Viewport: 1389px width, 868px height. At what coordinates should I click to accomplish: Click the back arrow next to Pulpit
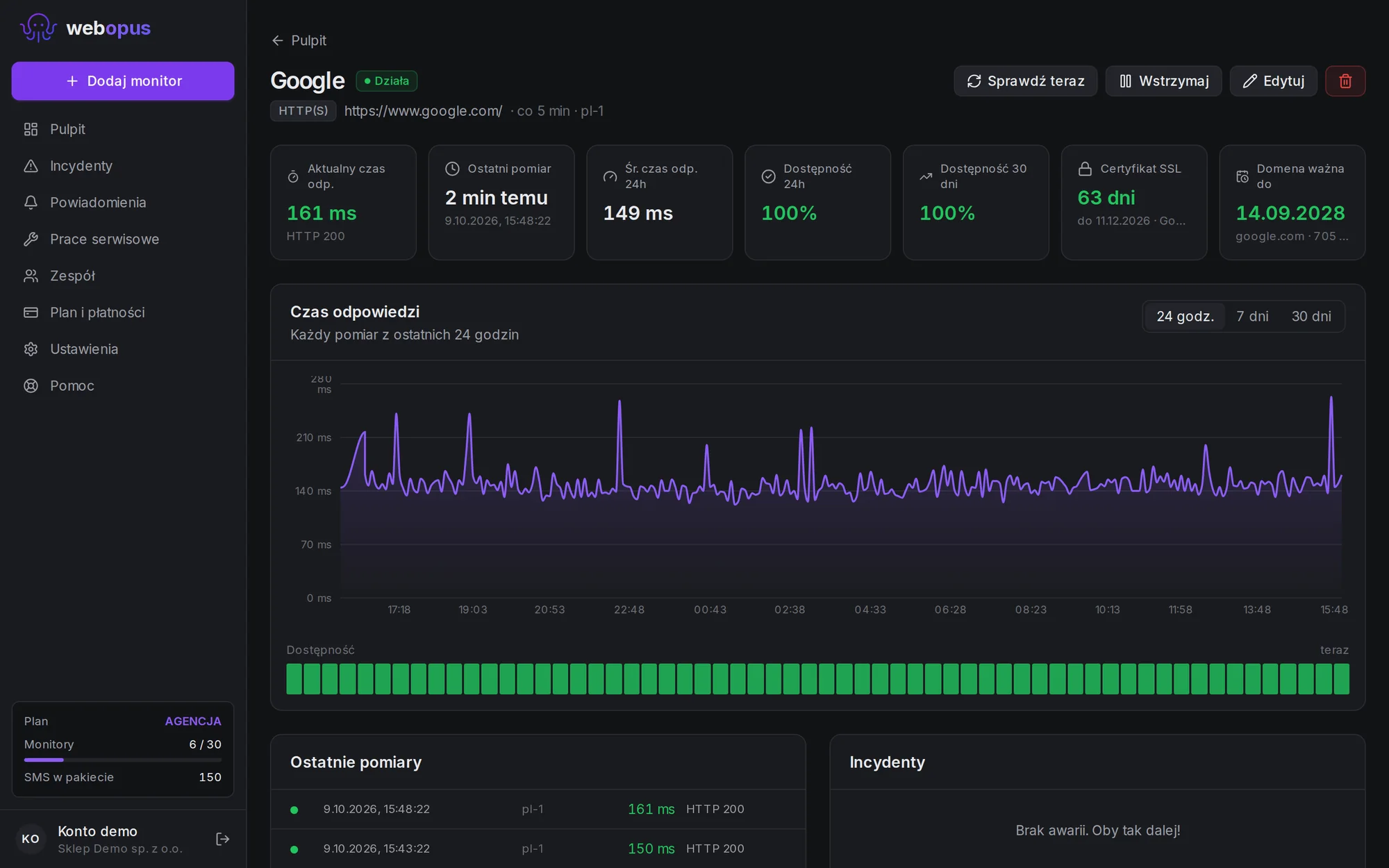click(x=278, y=40)
